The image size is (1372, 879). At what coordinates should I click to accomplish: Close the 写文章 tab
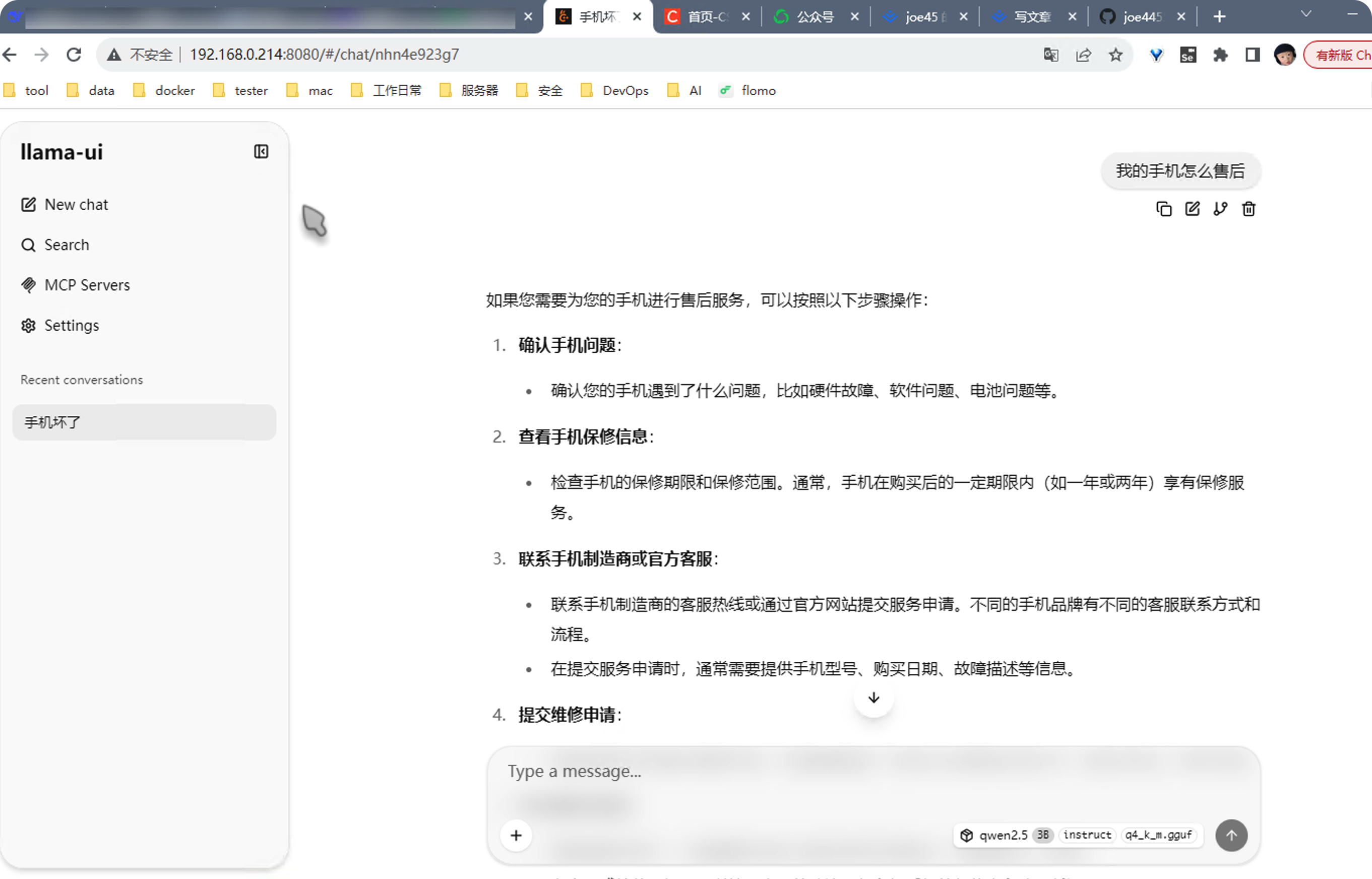tap(1073, 17)
